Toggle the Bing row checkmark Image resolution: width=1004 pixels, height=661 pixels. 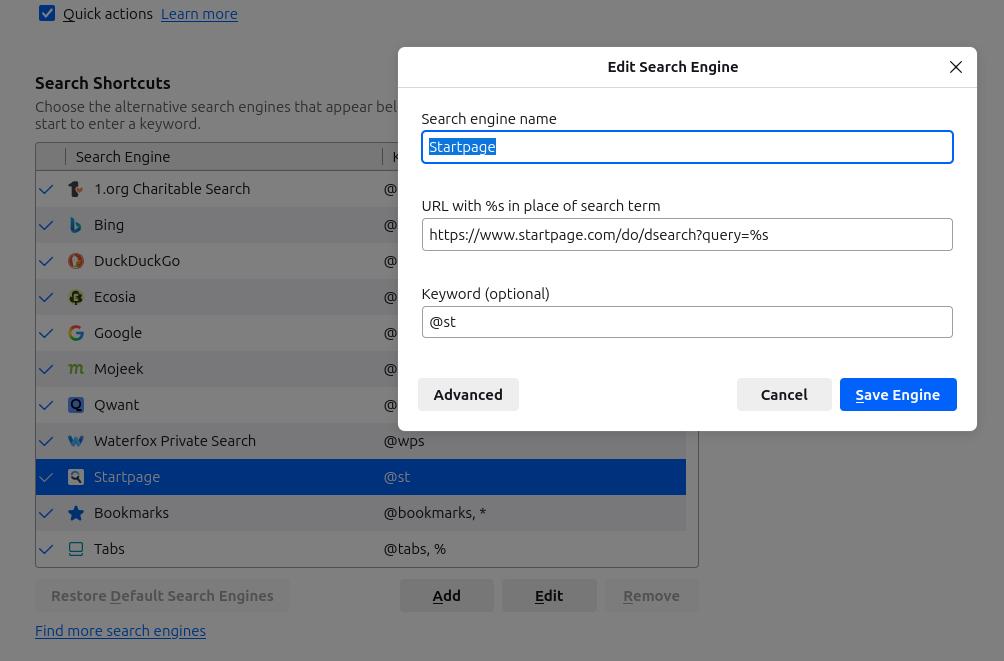pyautogui.click(x=46, y=225)
